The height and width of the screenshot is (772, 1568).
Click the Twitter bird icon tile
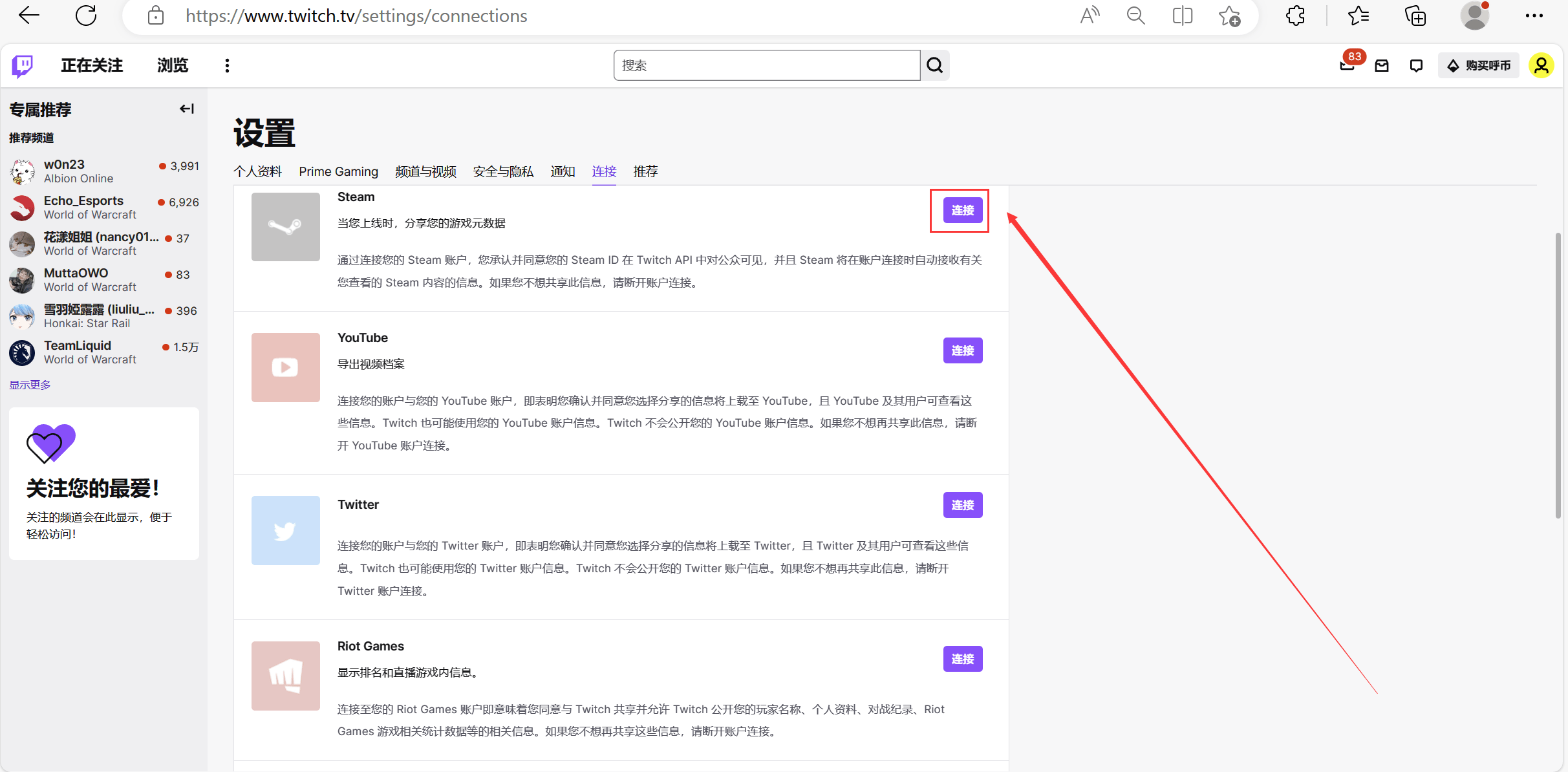pyautogui.click(x=285, y=530)
